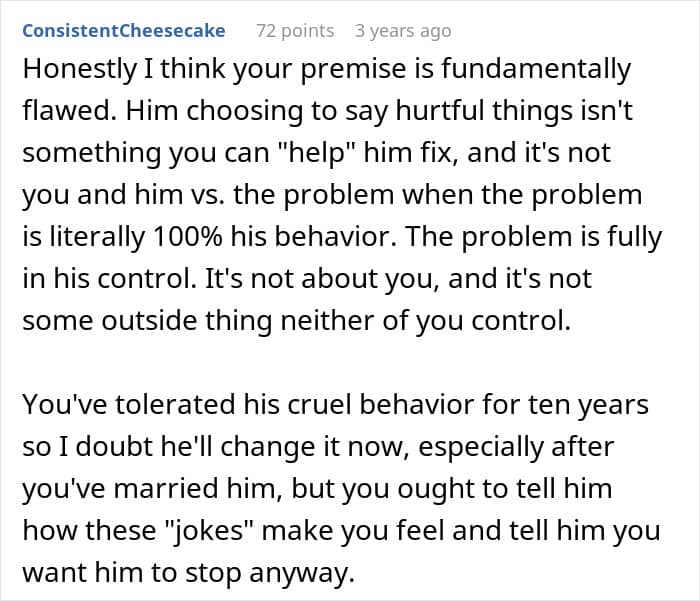Image resolution: width=700 pixels, height=601 pixels.
Task: Click the words 'ought to tell him'
Action: coord(504,489)
